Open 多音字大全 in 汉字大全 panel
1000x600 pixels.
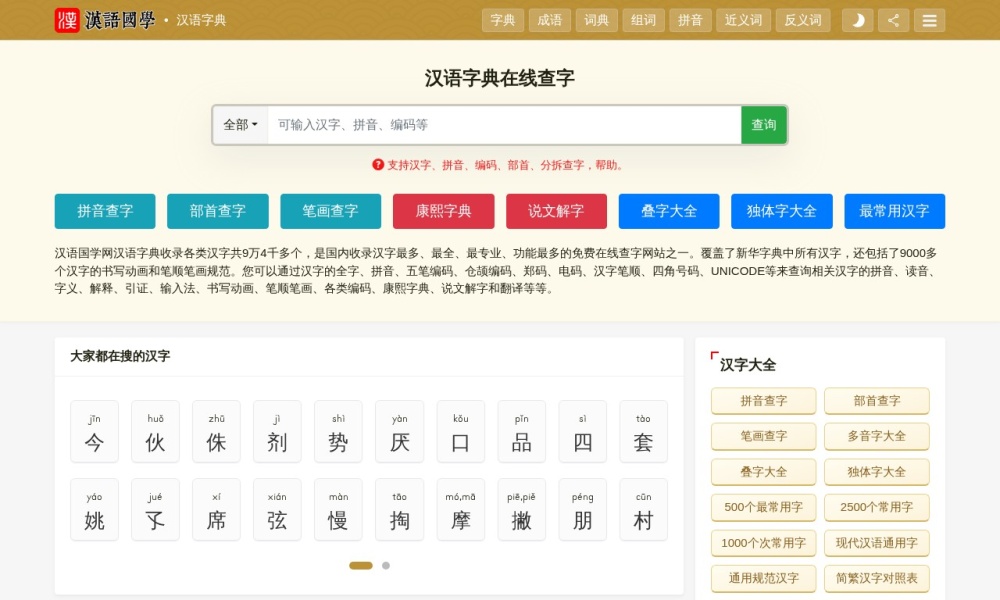tap(877, 436)
